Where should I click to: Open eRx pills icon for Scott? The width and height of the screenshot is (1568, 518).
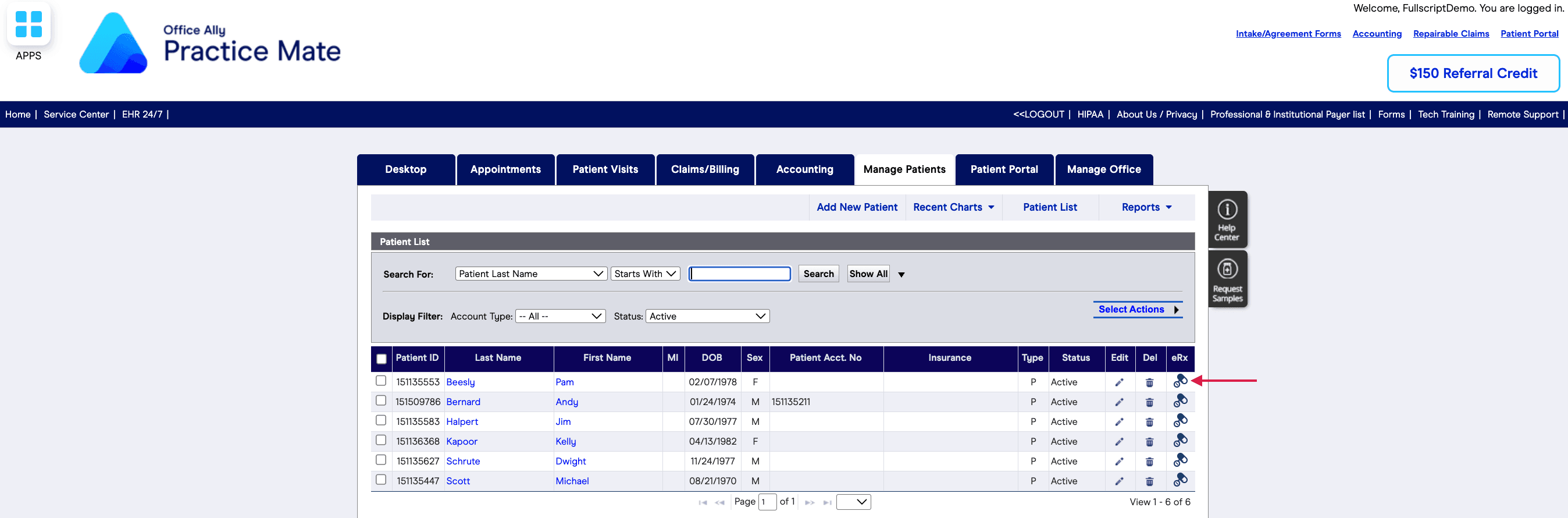coord(1180,480)
